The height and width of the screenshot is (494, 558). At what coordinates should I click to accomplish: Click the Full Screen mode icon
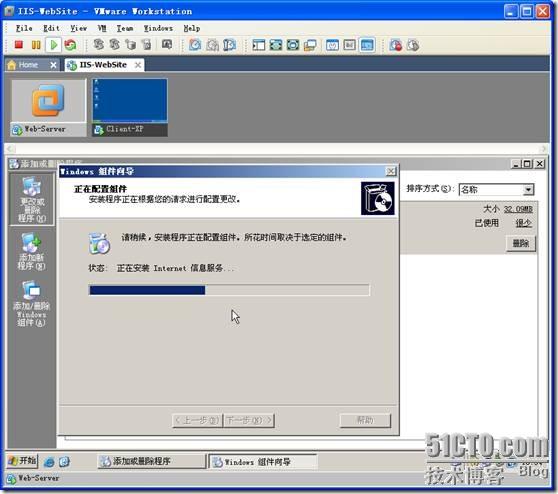pyautogui.click(x=276, y=45)
